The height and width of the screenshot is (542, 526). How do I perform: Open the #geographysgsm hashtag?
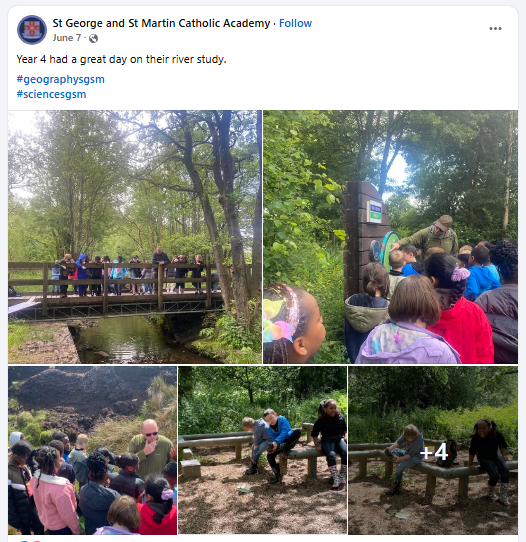(x=60, y=79)
